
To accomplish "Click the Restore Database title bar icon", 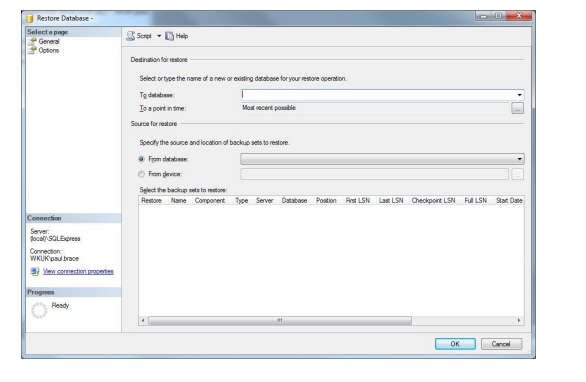I will (x=30, y=18).
